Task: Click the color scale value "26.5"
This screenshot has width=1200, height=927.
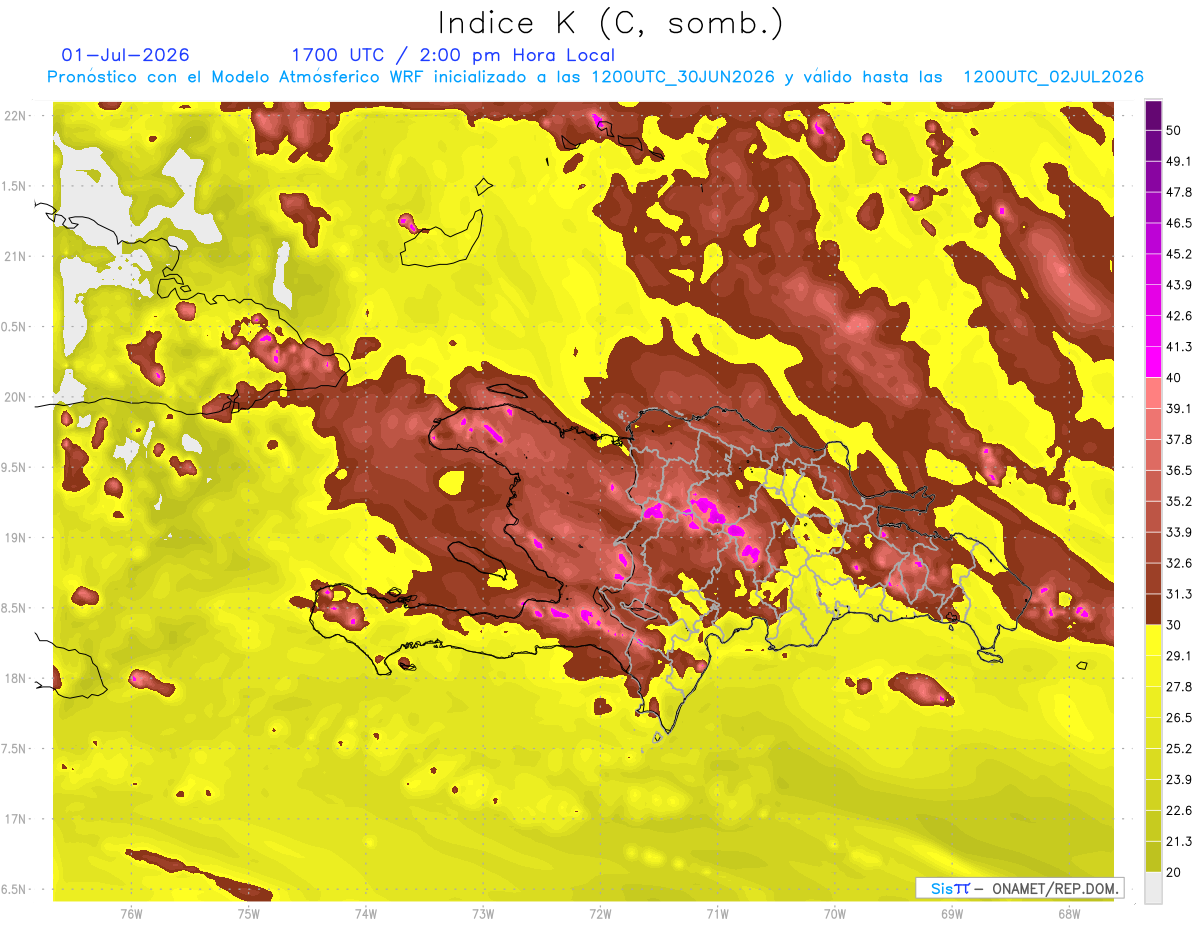Action: [x=1179, y=718]
